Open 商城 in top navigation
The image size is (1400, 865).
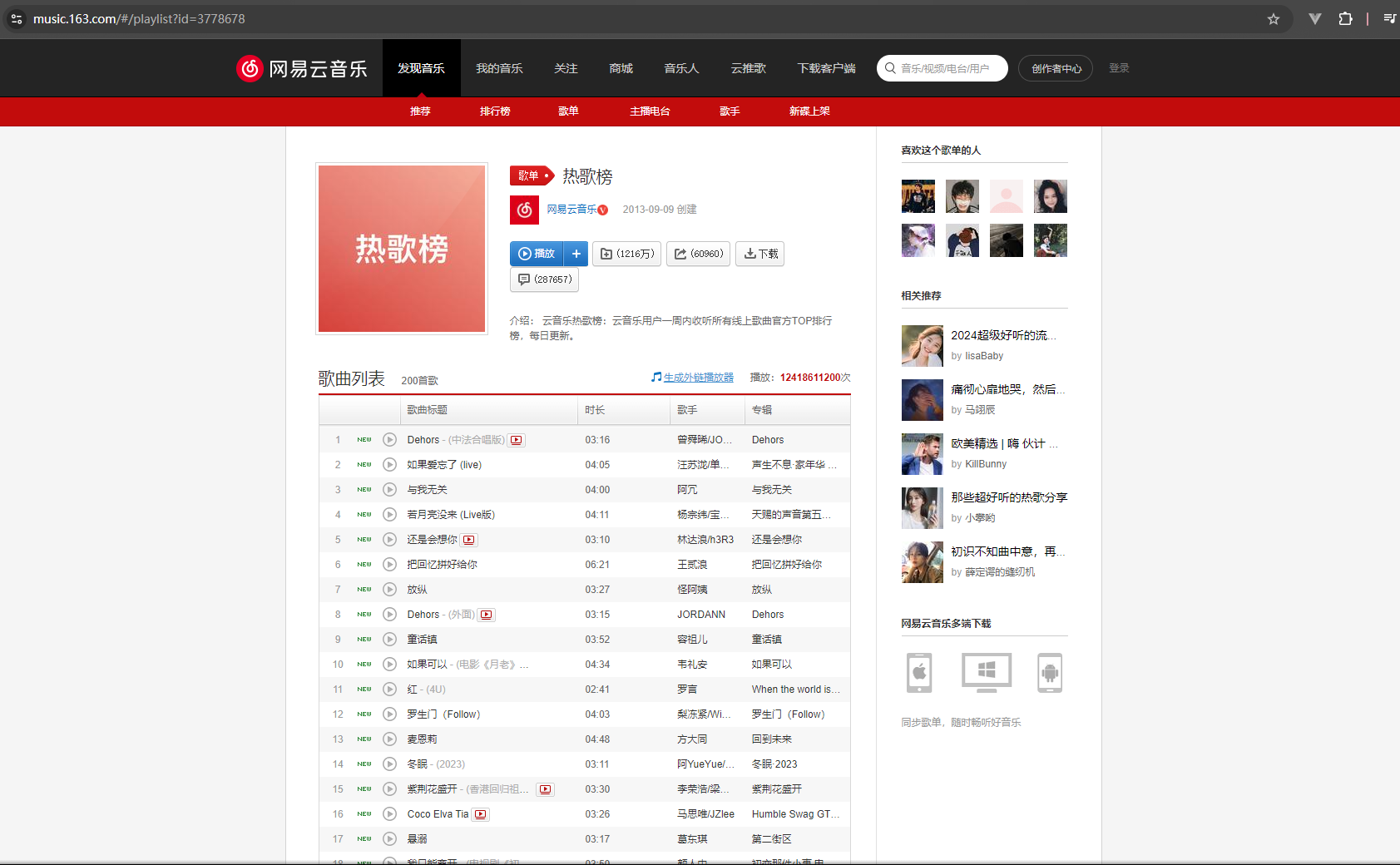tap(621, 68)
